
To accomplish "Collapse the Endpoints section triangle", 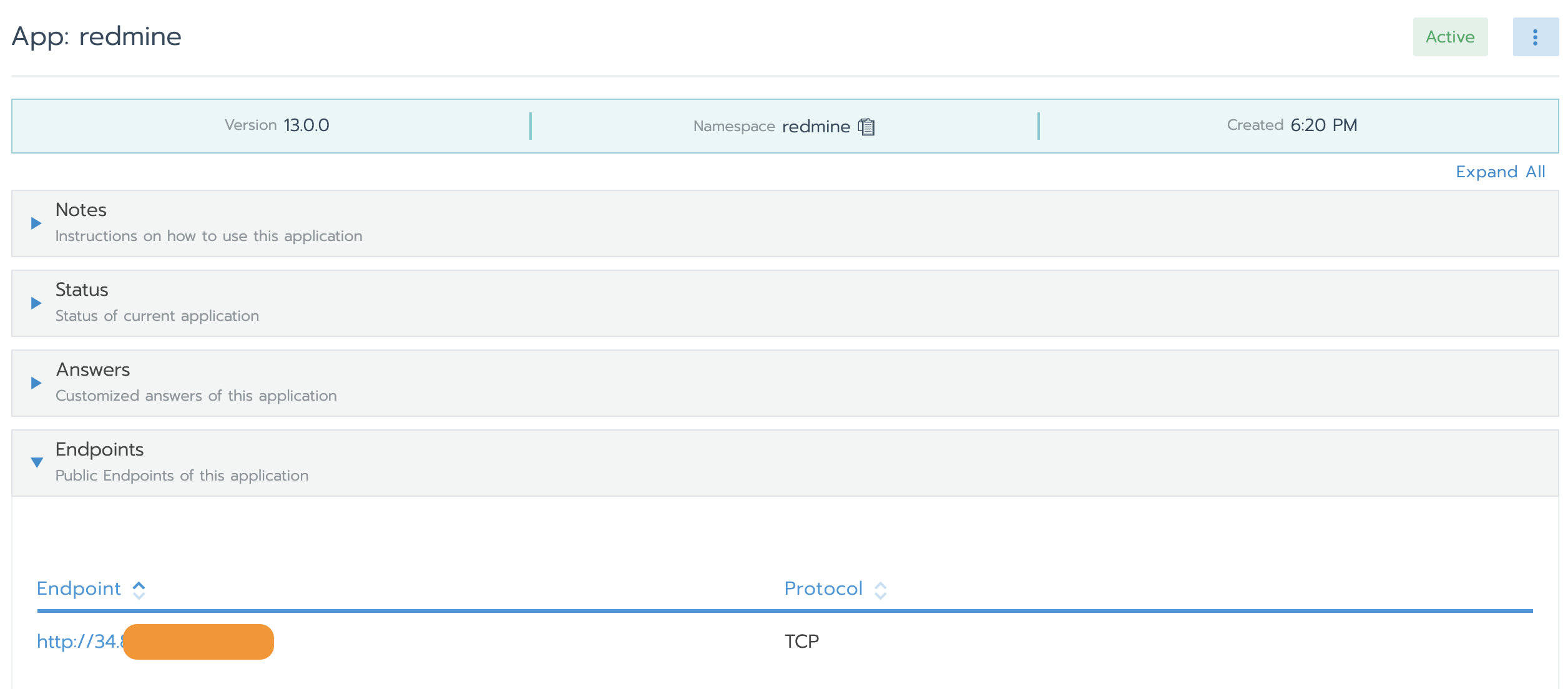I will coord(37,462).
